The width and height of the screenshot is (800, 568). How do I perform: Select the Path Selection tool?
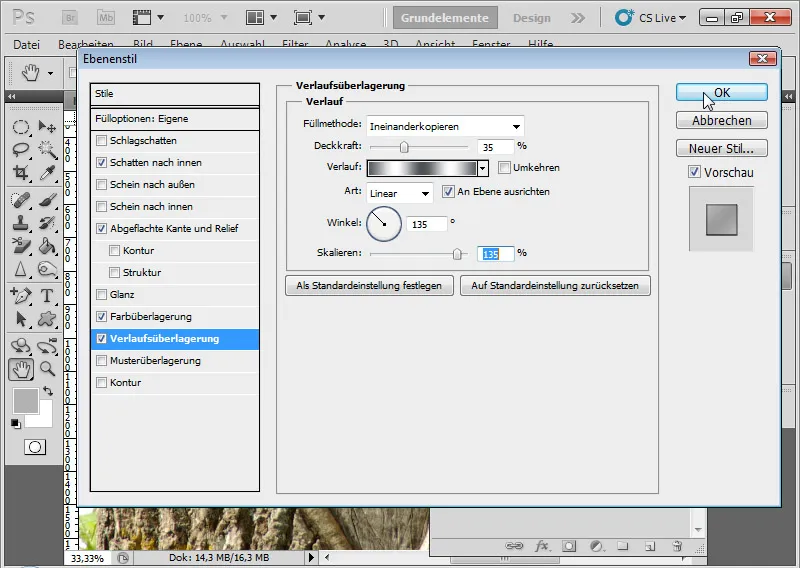[20, 319]
